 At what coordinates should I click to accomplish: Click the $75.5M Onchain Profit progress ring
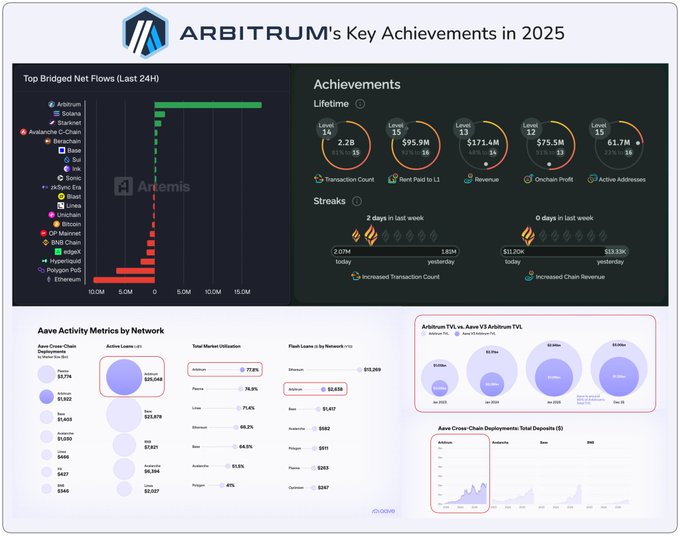(x=550, y=145)
